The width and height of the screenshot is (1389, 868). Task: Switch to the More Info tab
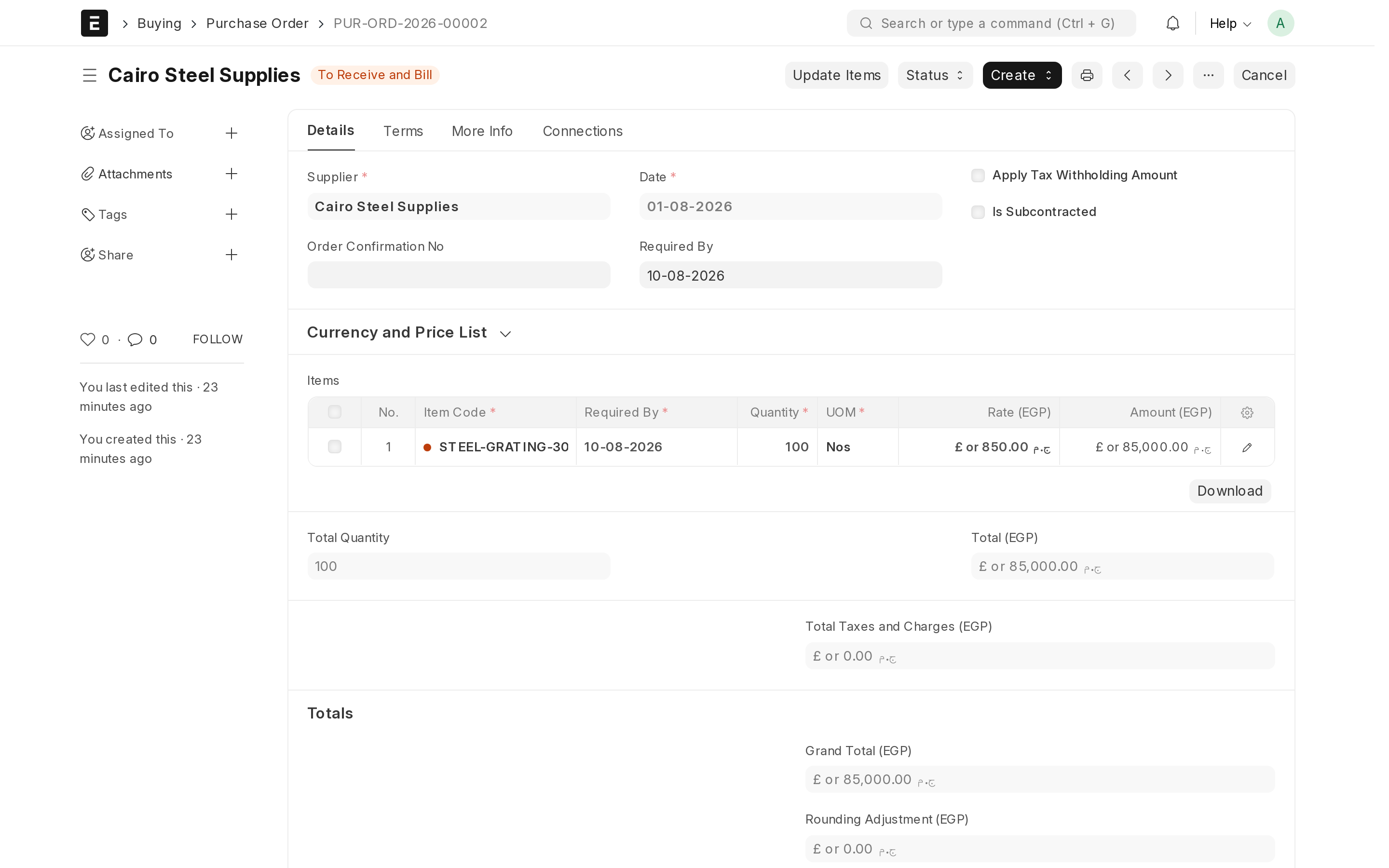(482, 131)
